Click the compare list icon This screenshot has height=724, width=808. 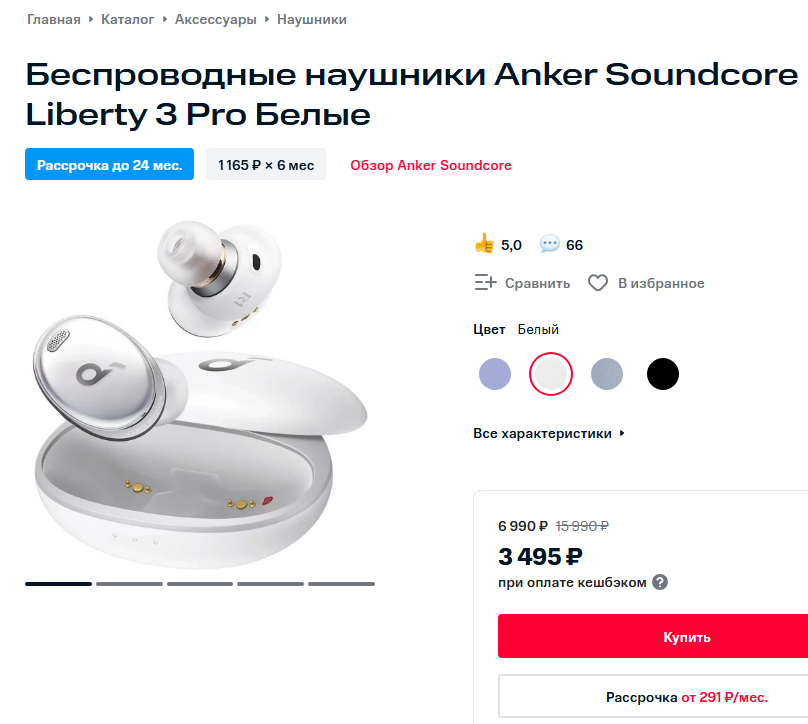pyautogui.click(x=485, y=282)
